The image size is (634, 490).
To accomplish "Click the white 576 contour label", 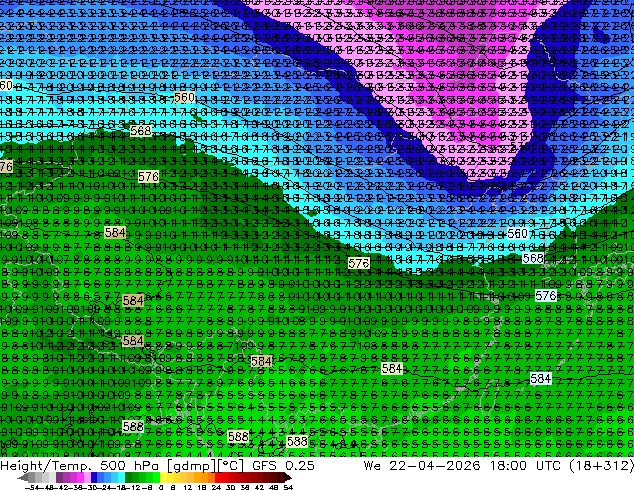I will [546, 296].
